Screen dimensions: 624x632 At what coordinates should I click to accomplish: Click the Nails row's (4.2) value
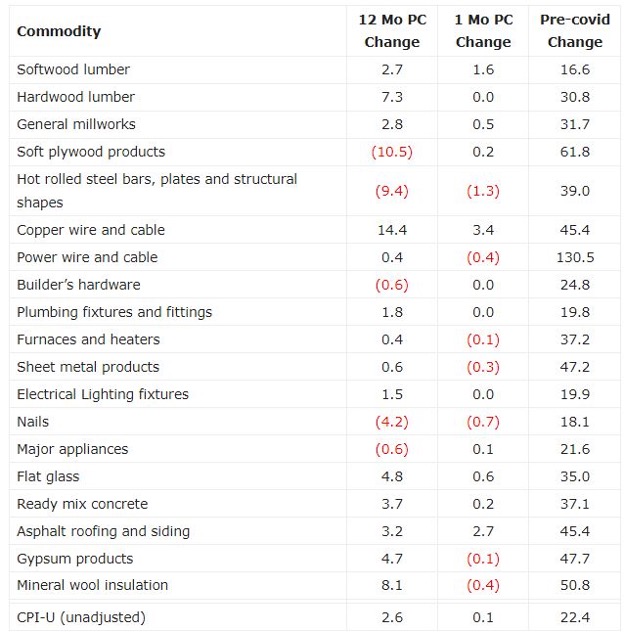tap(392, 422)
